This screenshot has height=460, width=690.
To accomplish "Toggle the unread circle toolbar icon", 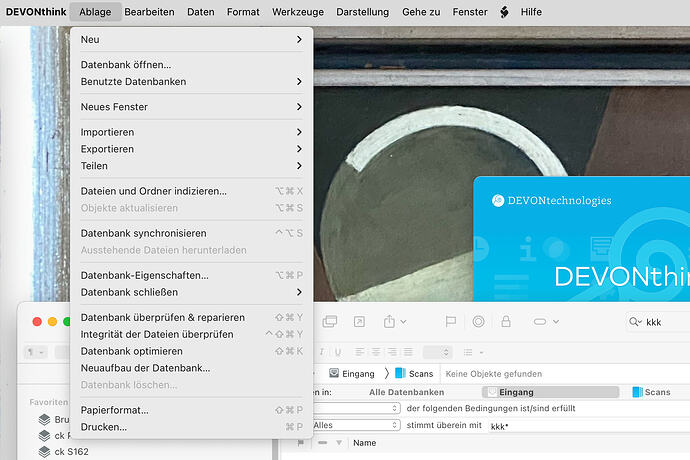I will coord(478,322).
